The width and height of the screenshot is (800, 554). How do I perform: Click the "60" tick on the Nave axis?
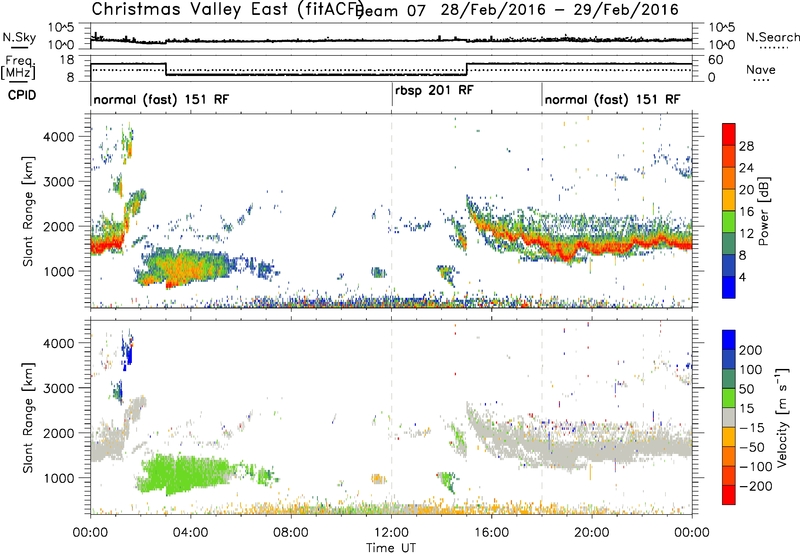[x=716, y=60]
